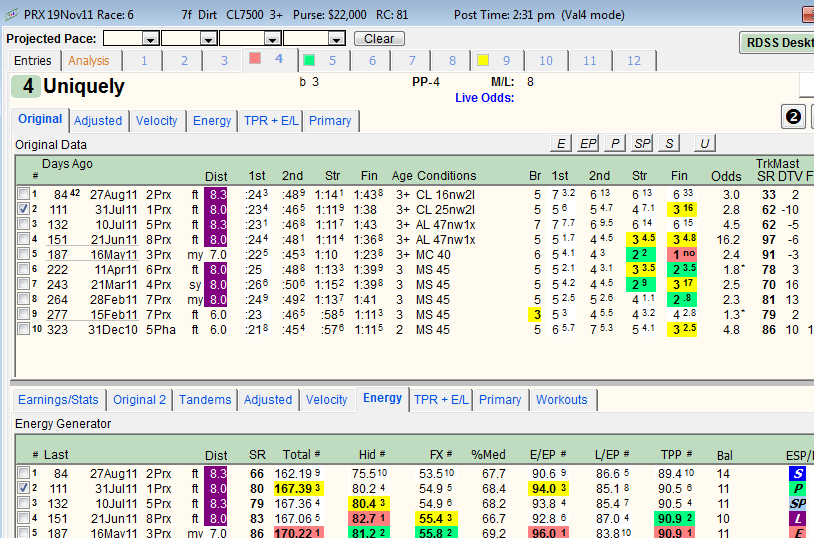Click highlighted Total 167.39 cell
This screenshot has height=538, width=814.
coord(298,489)
